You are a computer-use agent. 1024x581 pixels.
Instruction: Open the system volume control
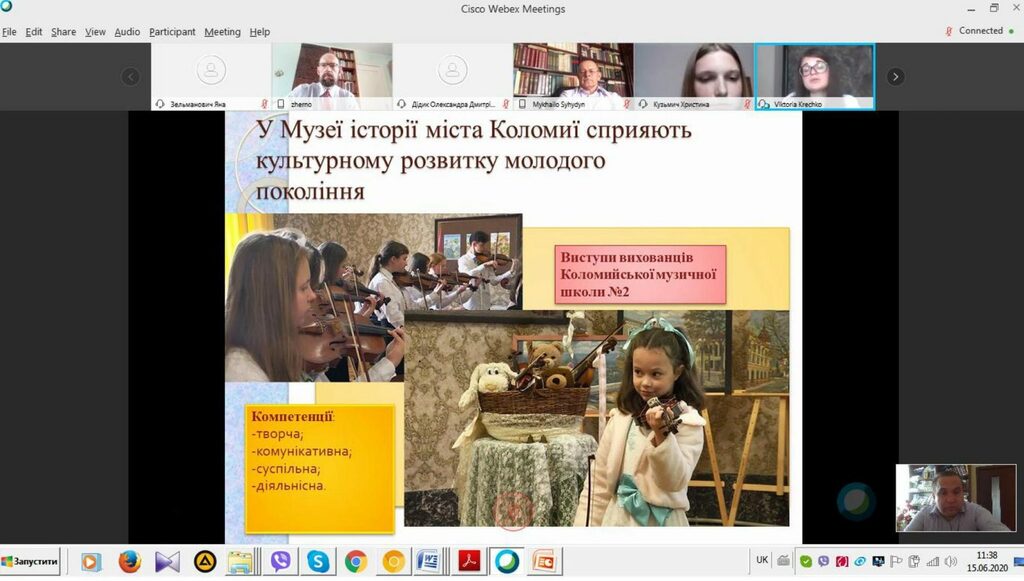[x=948, y=561]
